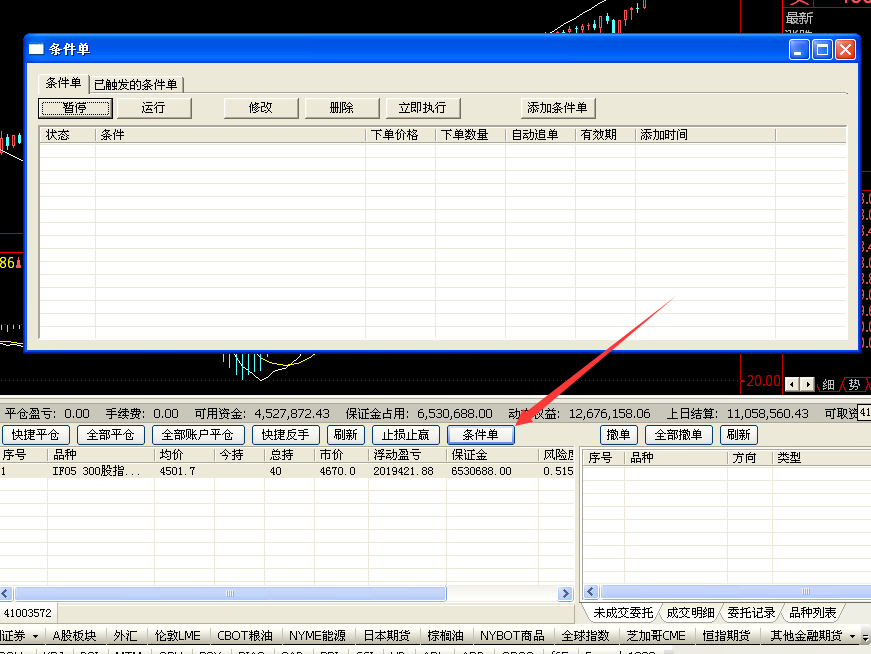Click the 条件单 window title icon

point(37,49)
